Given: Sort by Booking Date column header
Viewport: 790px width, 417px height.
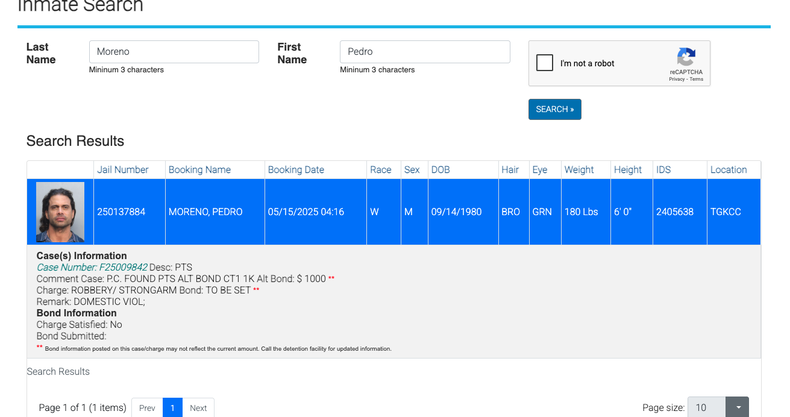Looking at the screenshot, I should (296, 170).
